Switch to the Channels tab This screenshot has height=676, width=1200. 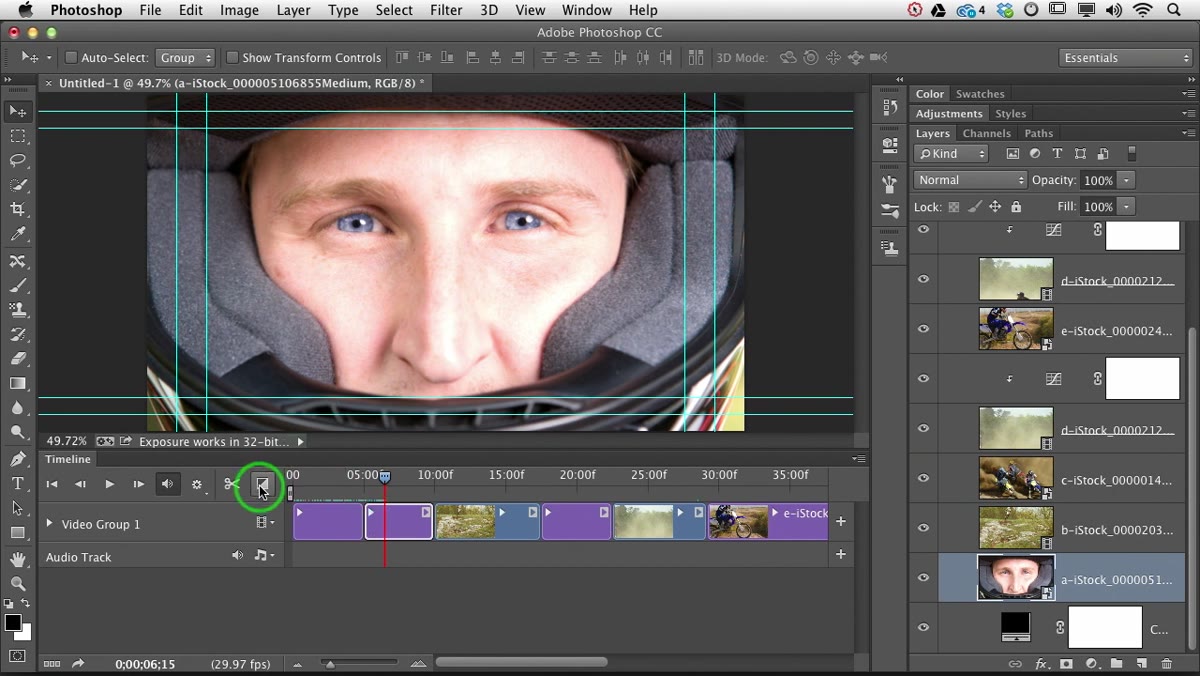pyautogui.click(x=987, y=133)
